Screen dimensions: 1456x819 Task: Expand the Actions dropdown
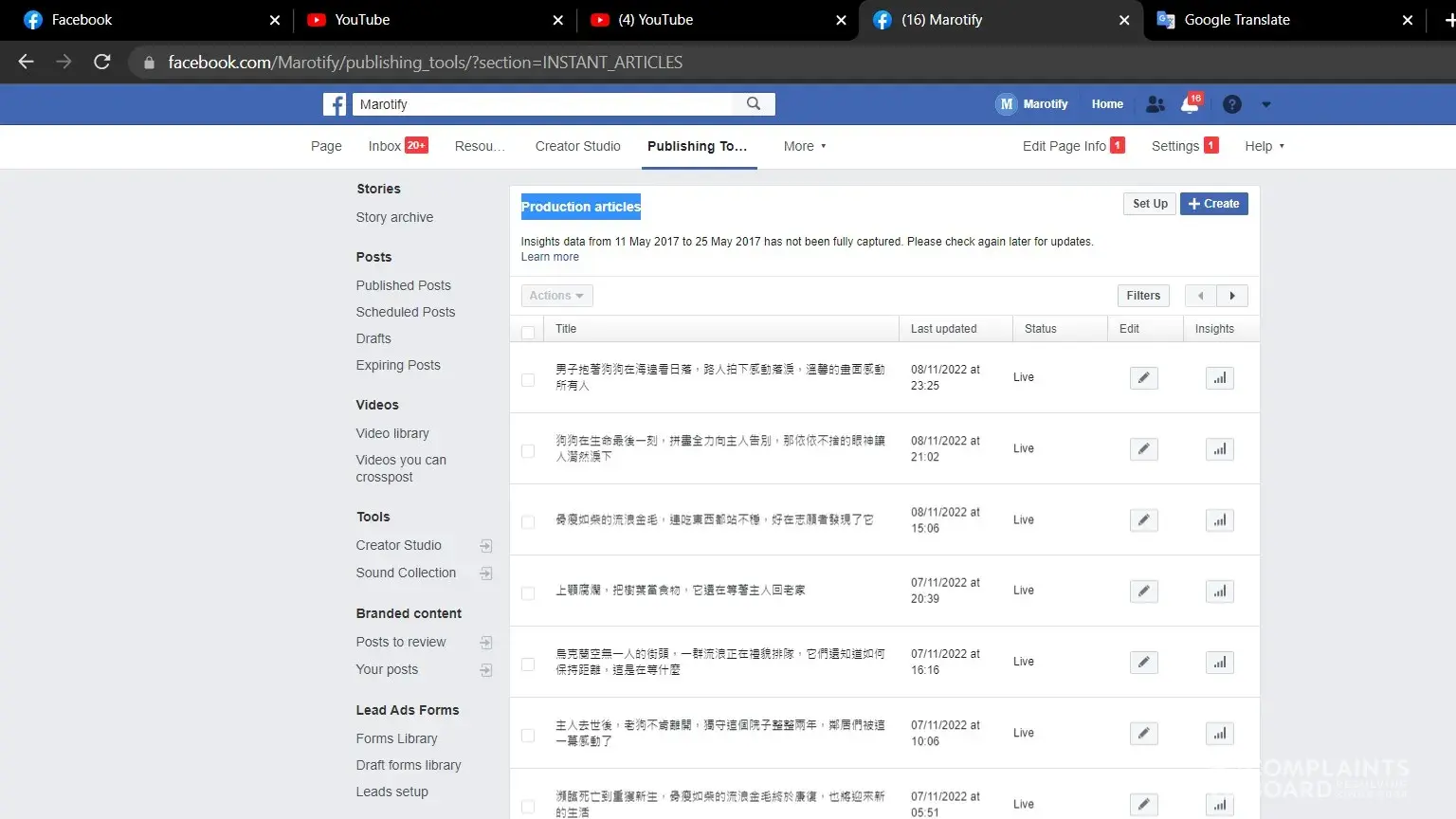556,296
